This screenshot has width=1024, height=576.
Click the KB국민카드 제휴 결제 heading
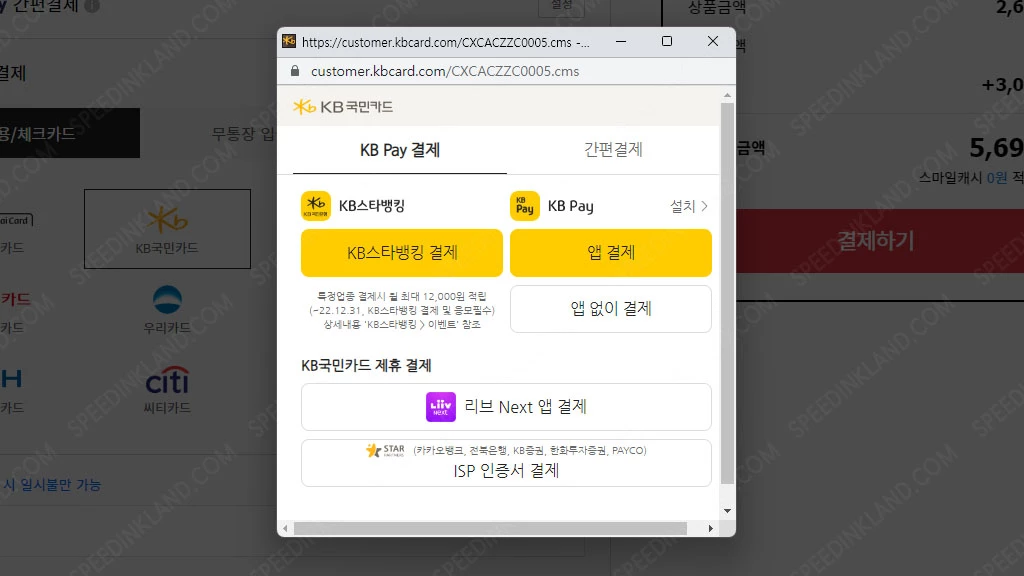[x=366, y=366]
